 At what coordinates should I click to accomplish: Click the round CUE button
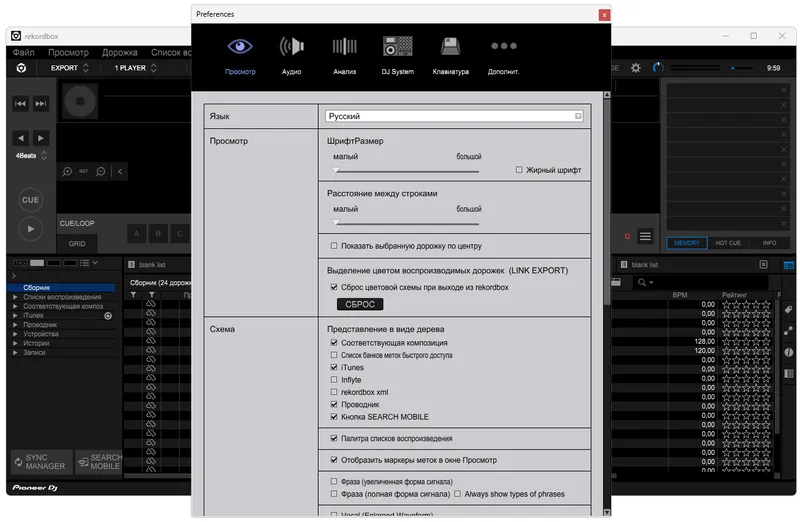31,200
